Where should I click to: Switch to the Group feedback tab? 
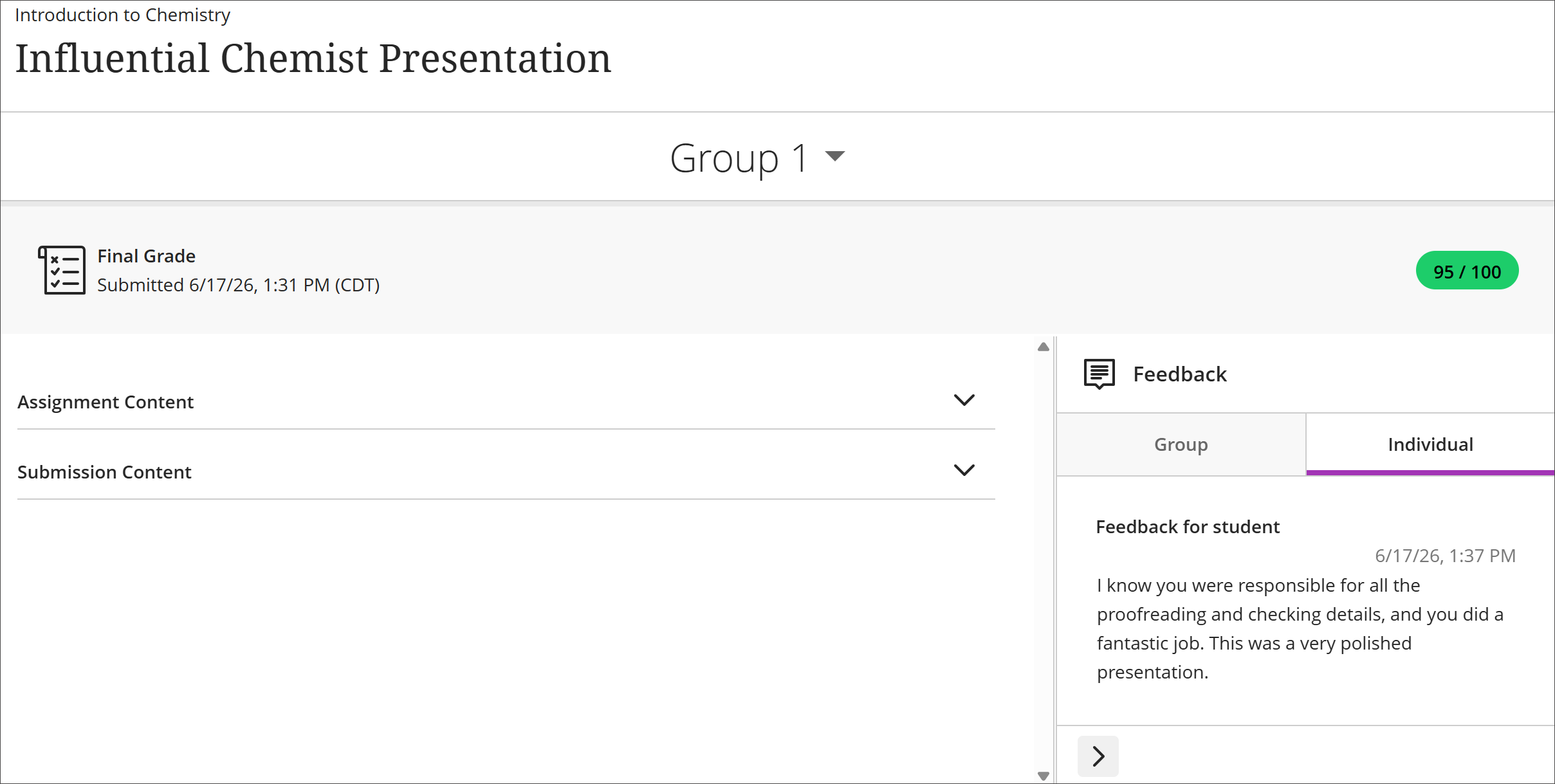click(x=1181, y=444)
